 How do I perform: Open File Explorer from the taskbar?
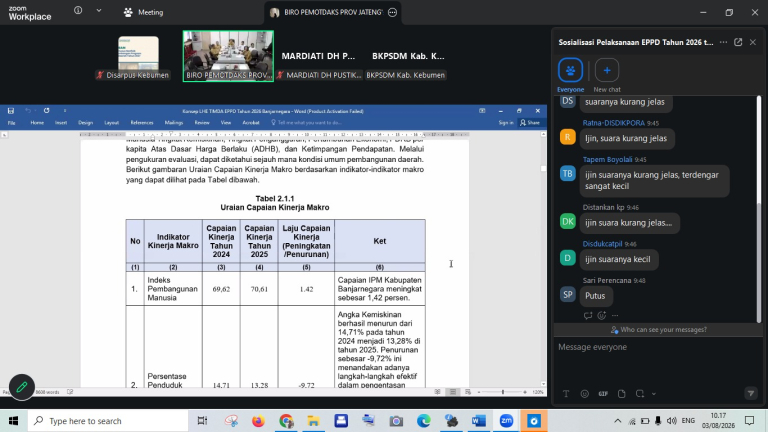click(313, 421)
